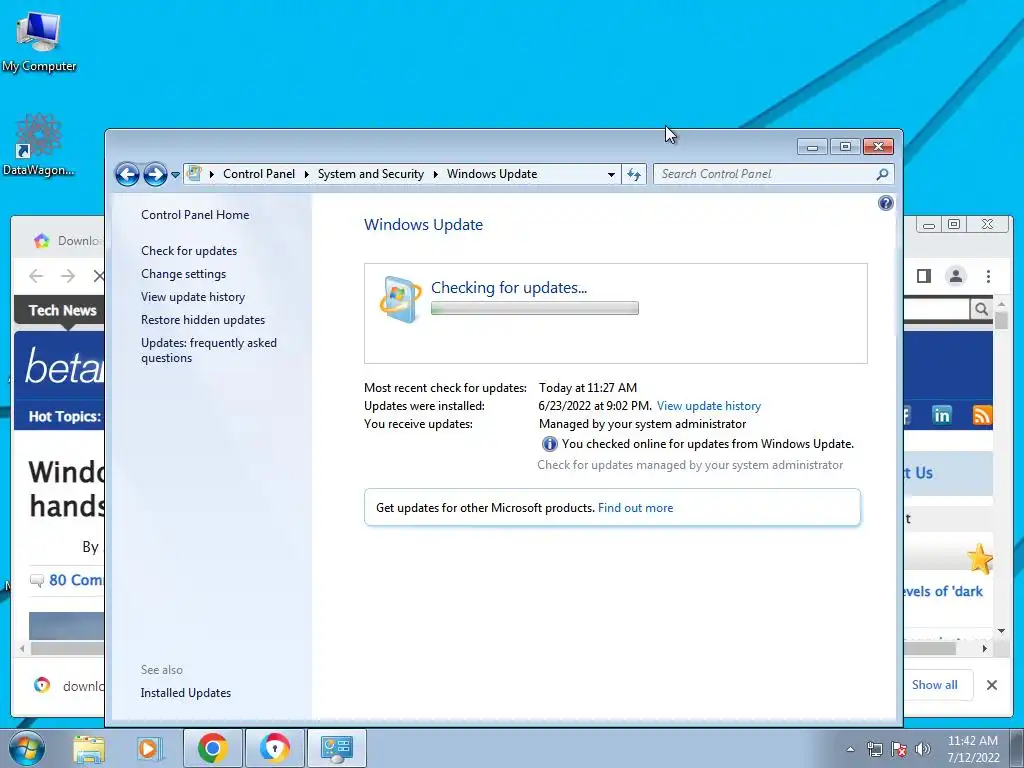
Task: Click the gold star icon on webpage
Action: tap(980, 559)
